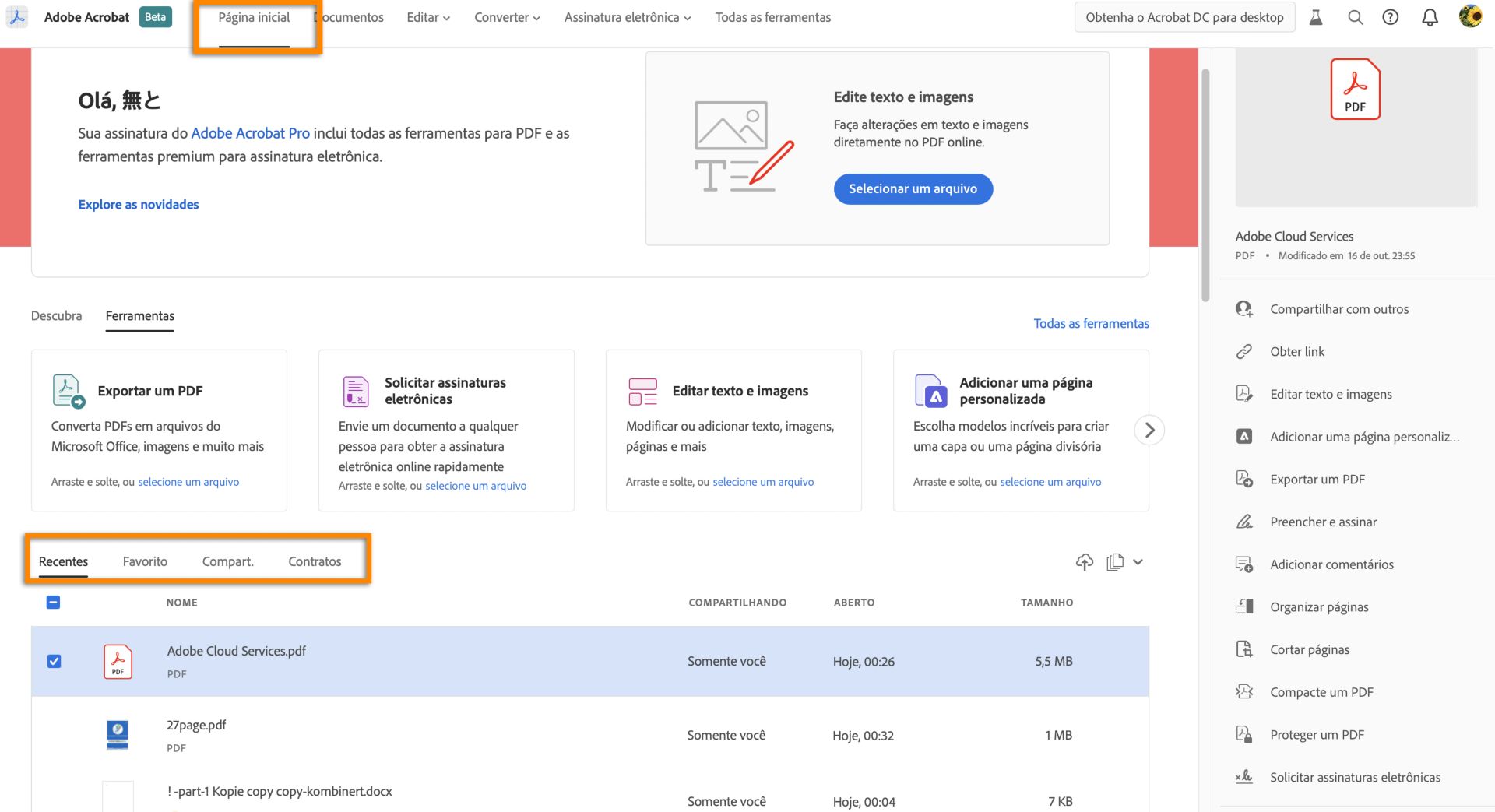This screenshot has width=1495, height=812.
Task: Click the Adicionar uma página personalizada card icon
Action: (931, 391)
